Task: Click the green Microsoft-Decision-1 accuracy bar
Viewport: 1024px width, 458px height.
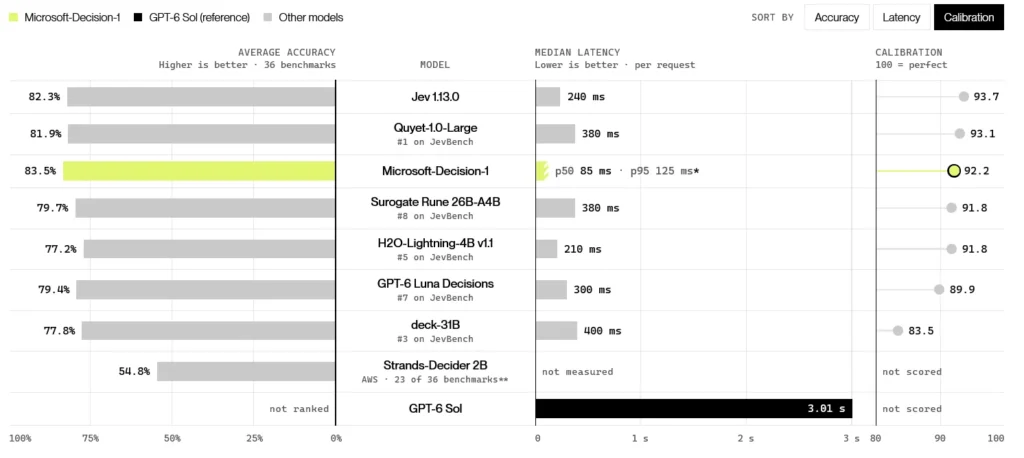Action: 199,171
